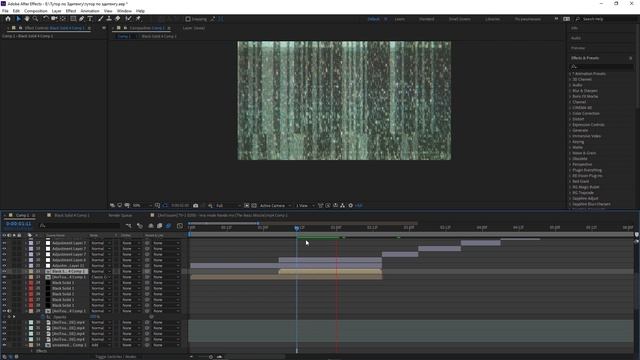
Task: Expand the Color Correction effects category
Action: [x=586, y=113]
